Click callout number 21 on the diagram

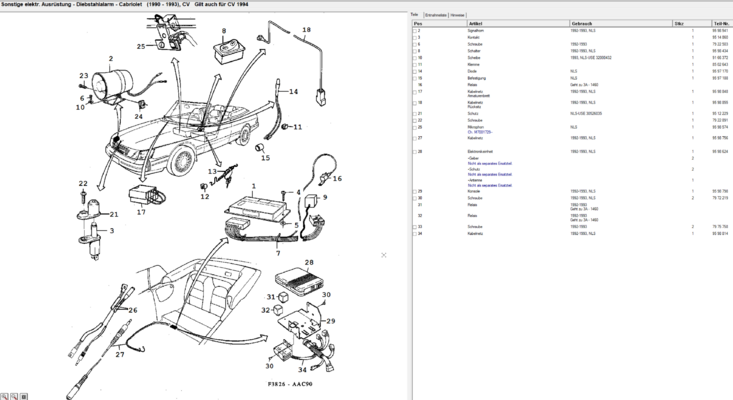click(x=114, y=214)
